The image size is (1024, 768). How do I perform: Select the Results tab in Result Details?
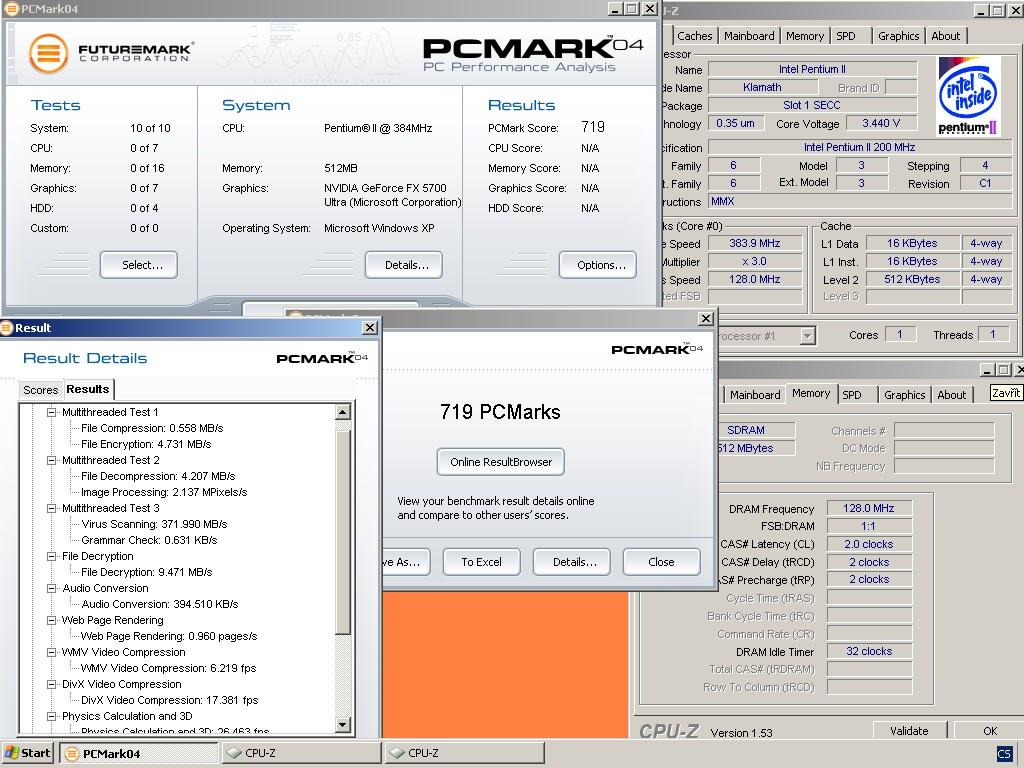[88, 389]
